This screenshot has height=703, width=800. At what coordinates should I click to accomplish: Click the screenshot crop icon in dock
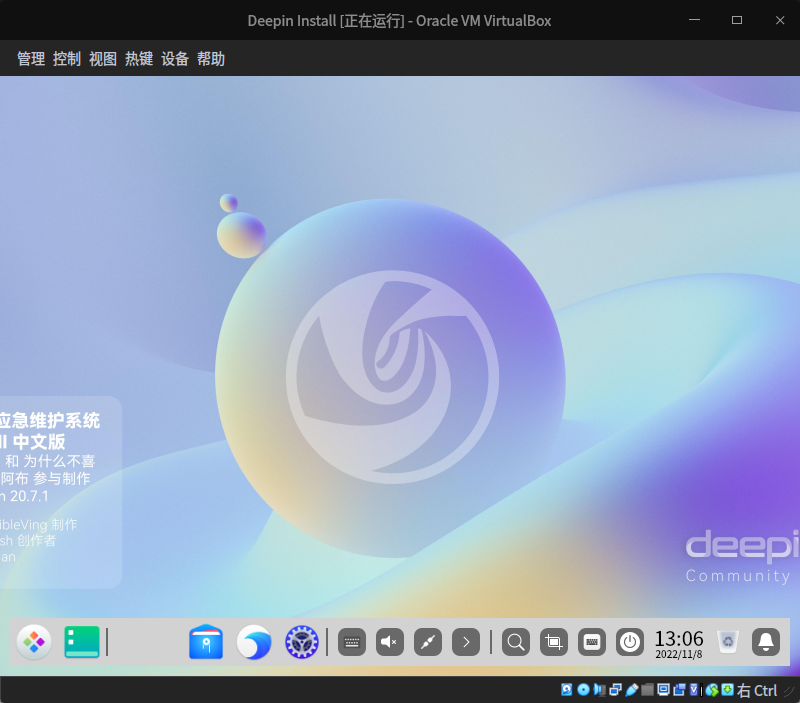[554, 642]
